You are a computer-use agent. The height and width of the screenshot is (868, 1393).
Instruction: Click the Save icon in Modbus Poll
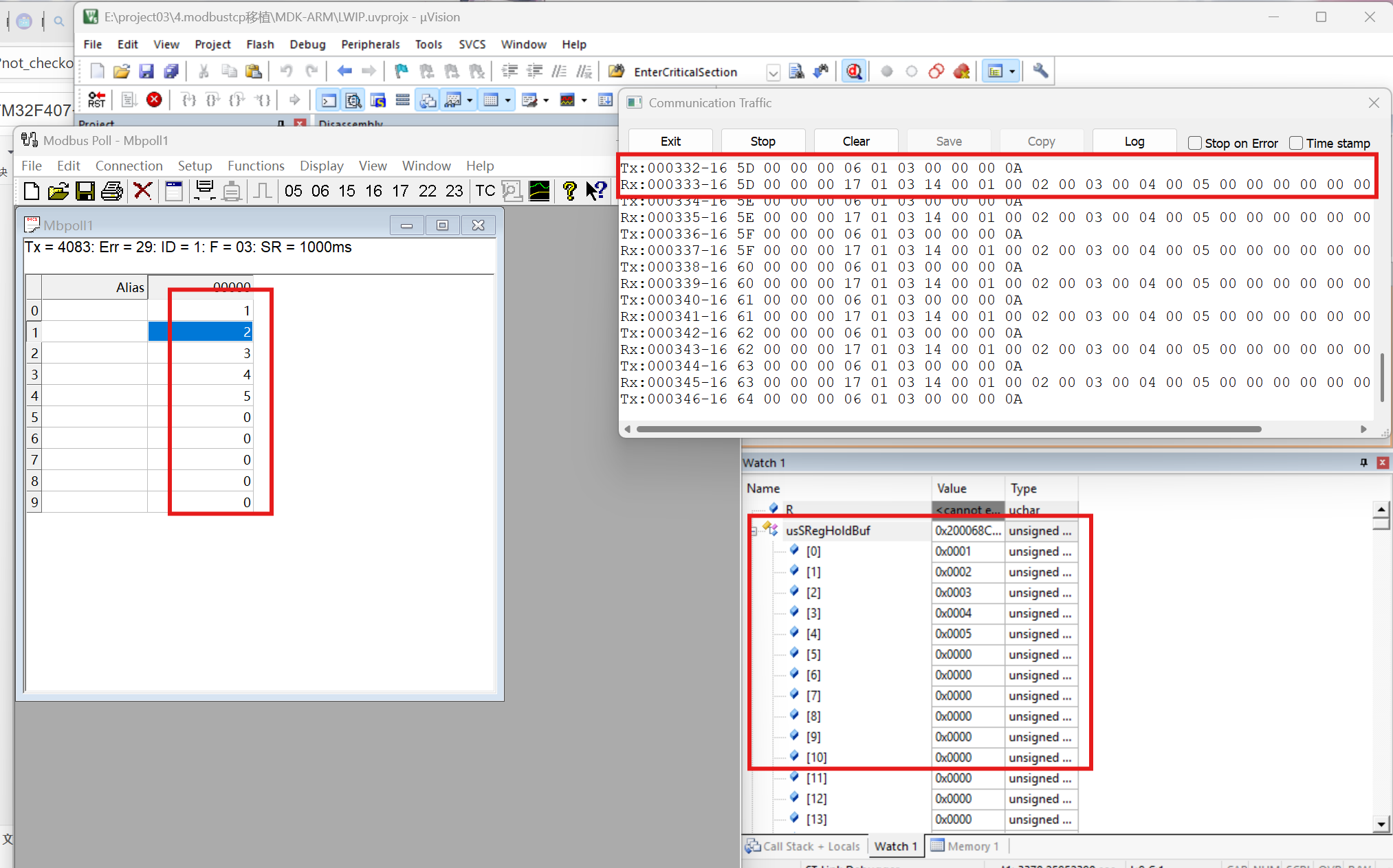coord(85,191)
